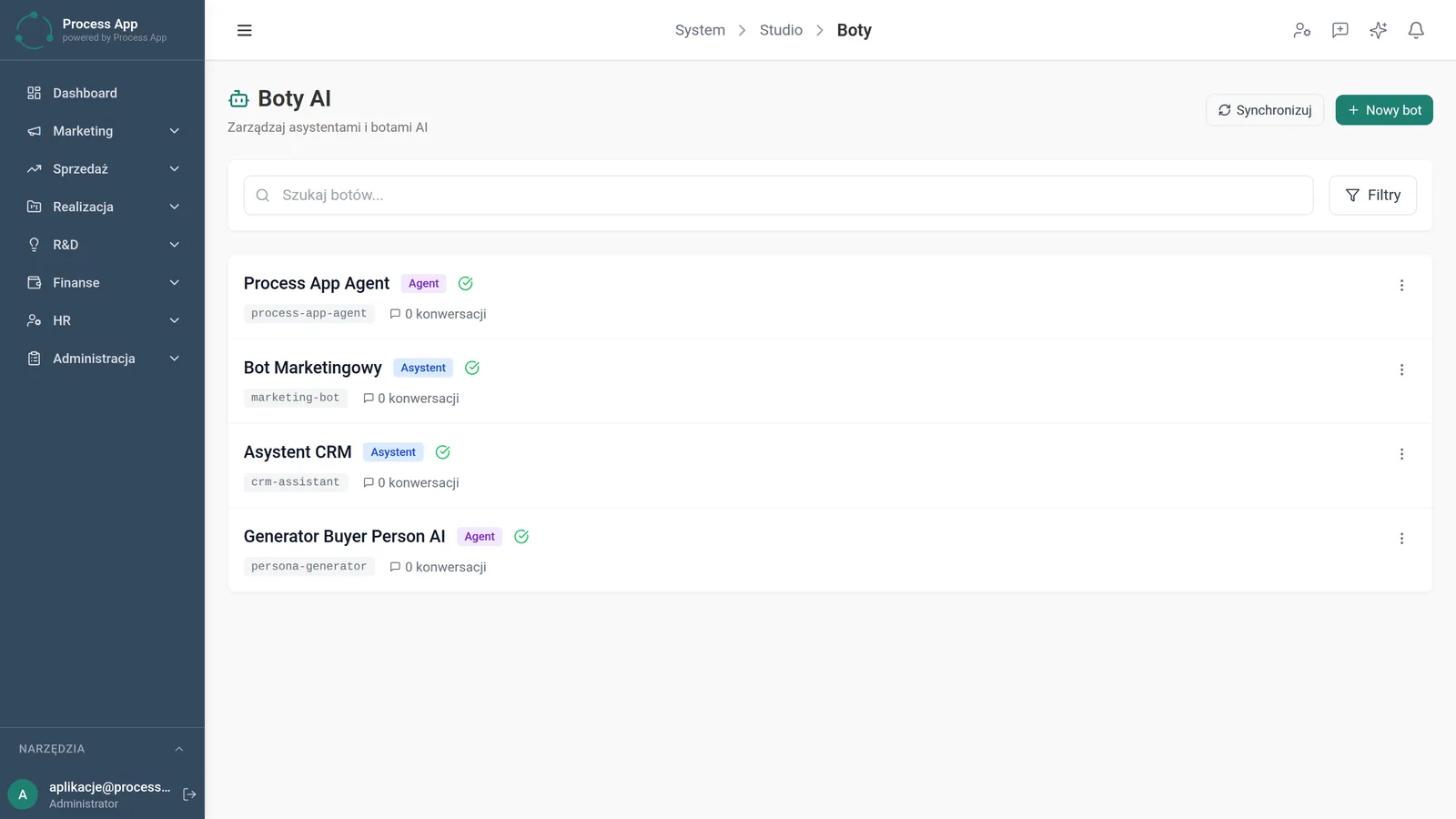Click green status check next to Asystent CRM
Viewport: 1456px width, 819px height.
443,452
